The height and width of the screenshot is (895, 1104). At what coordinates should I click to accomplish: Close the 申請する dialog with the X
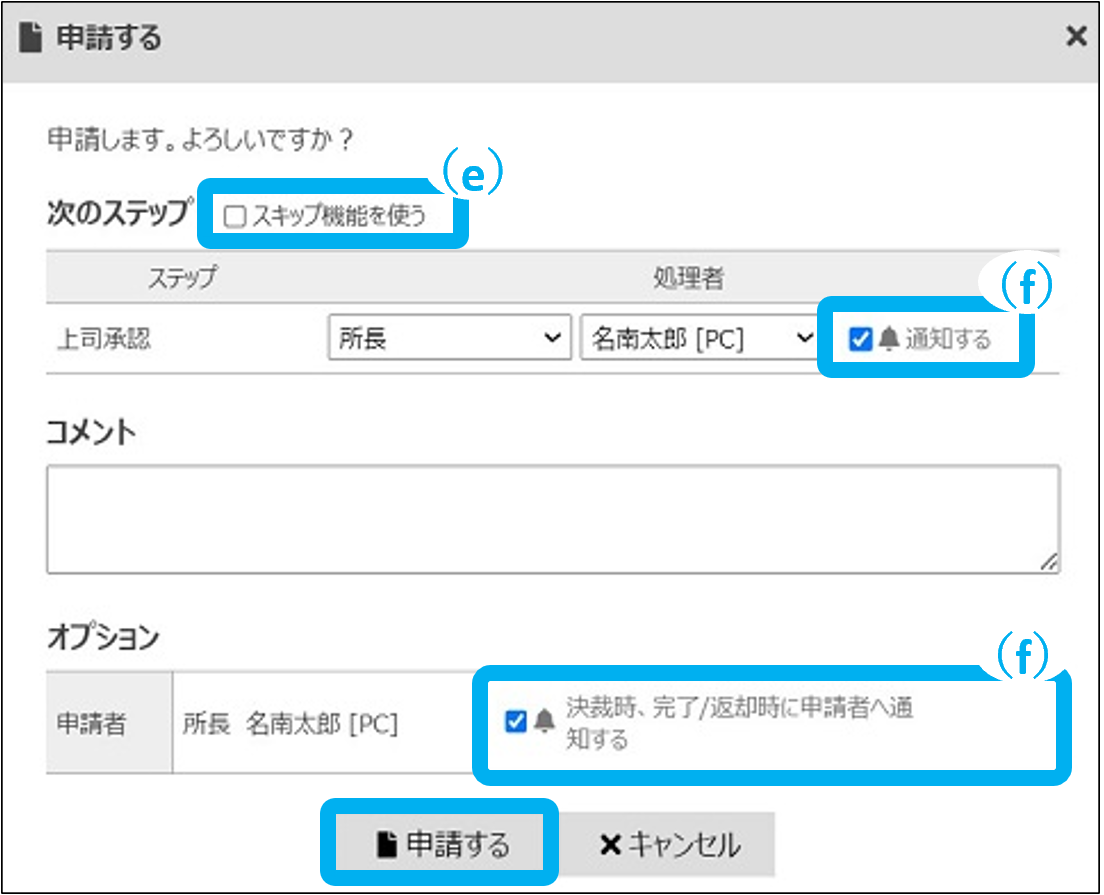pos(1076,38)
